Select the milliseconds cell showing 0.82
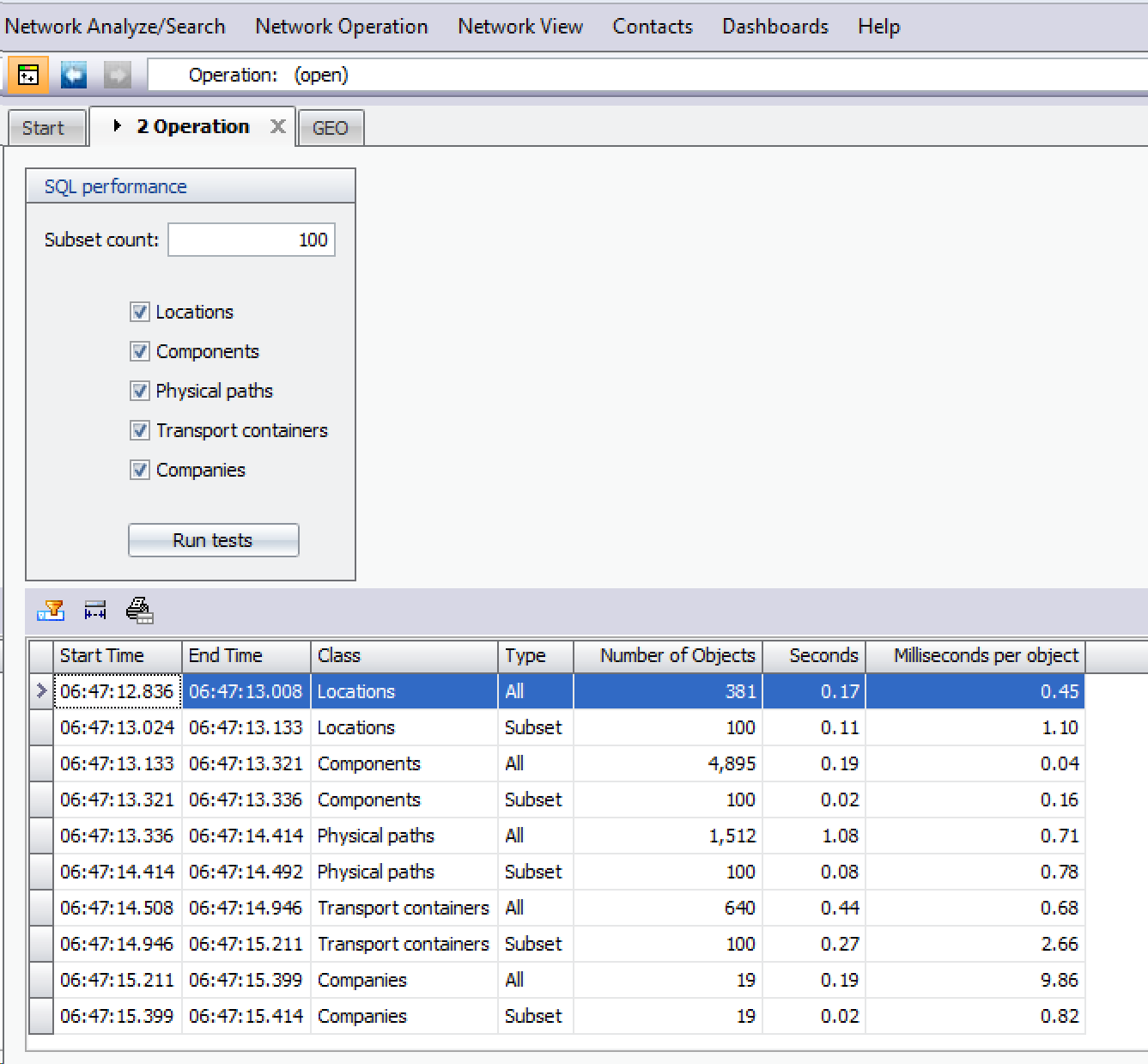Viewport: 1148px width, 1064px height. coord(975,1016)
